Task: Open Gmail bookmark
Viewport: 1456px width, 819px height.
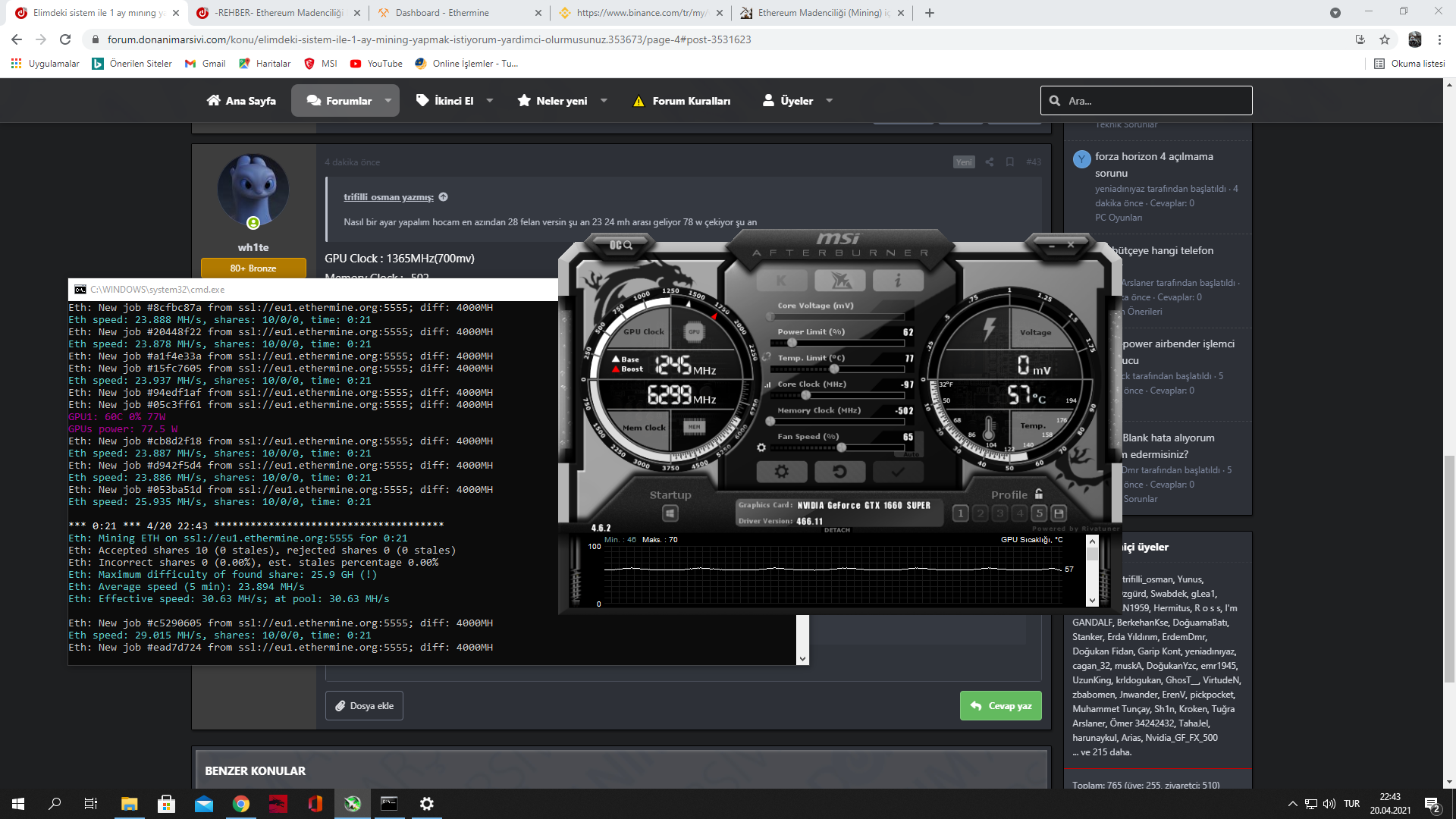Action: pos(205,64)
